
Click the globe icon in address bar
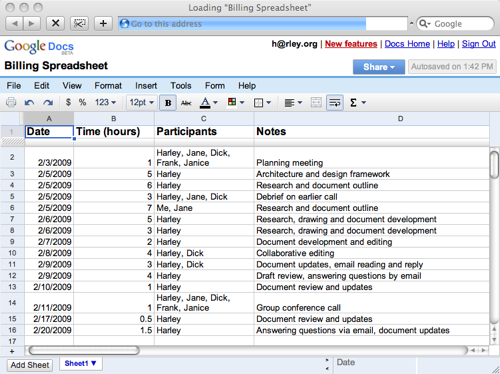coord(124,24)
